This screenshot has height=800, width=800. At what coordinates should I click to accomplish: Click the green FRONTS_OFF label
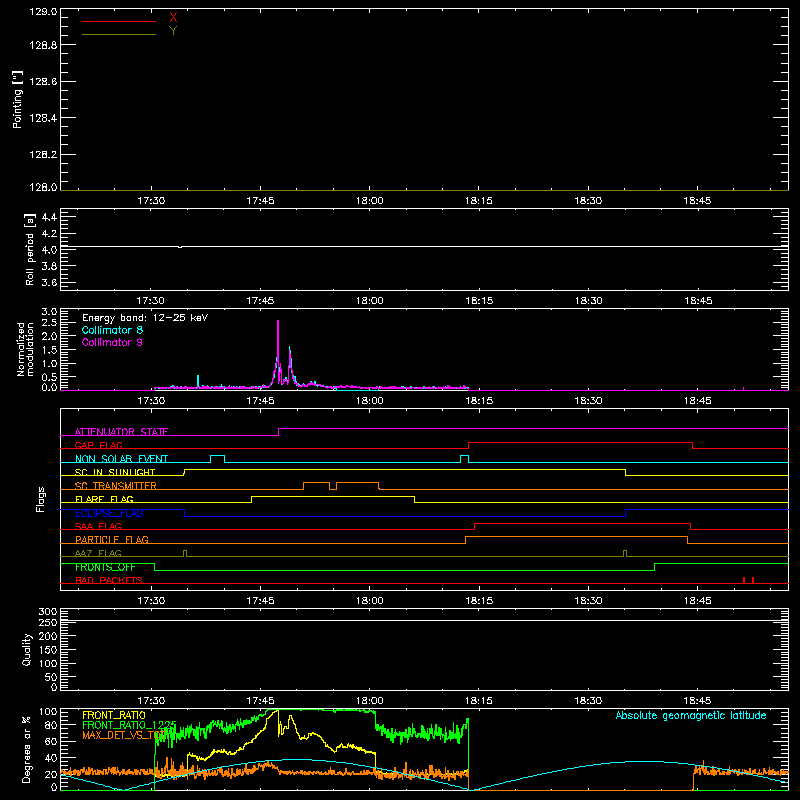tap(105, 567)
